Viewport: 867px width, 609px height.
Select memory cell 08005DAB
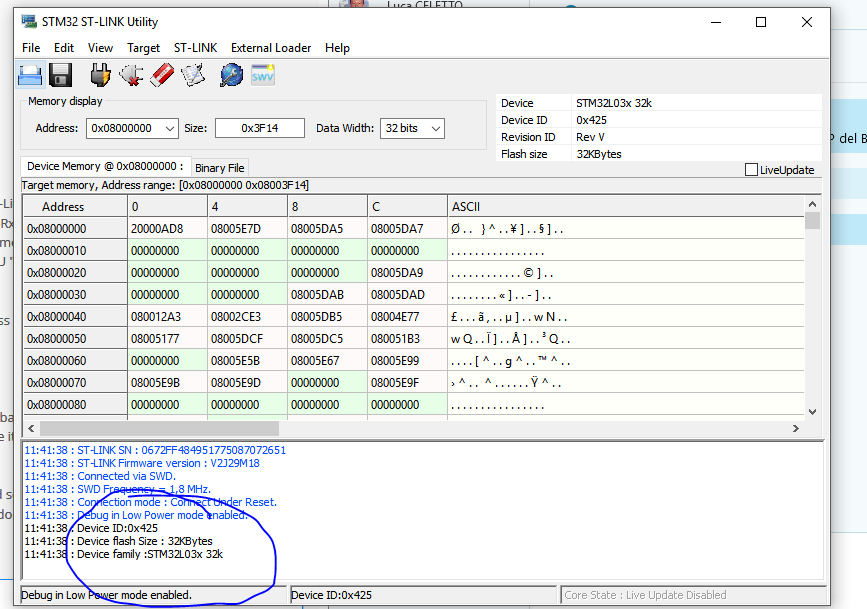pos(327,295)
